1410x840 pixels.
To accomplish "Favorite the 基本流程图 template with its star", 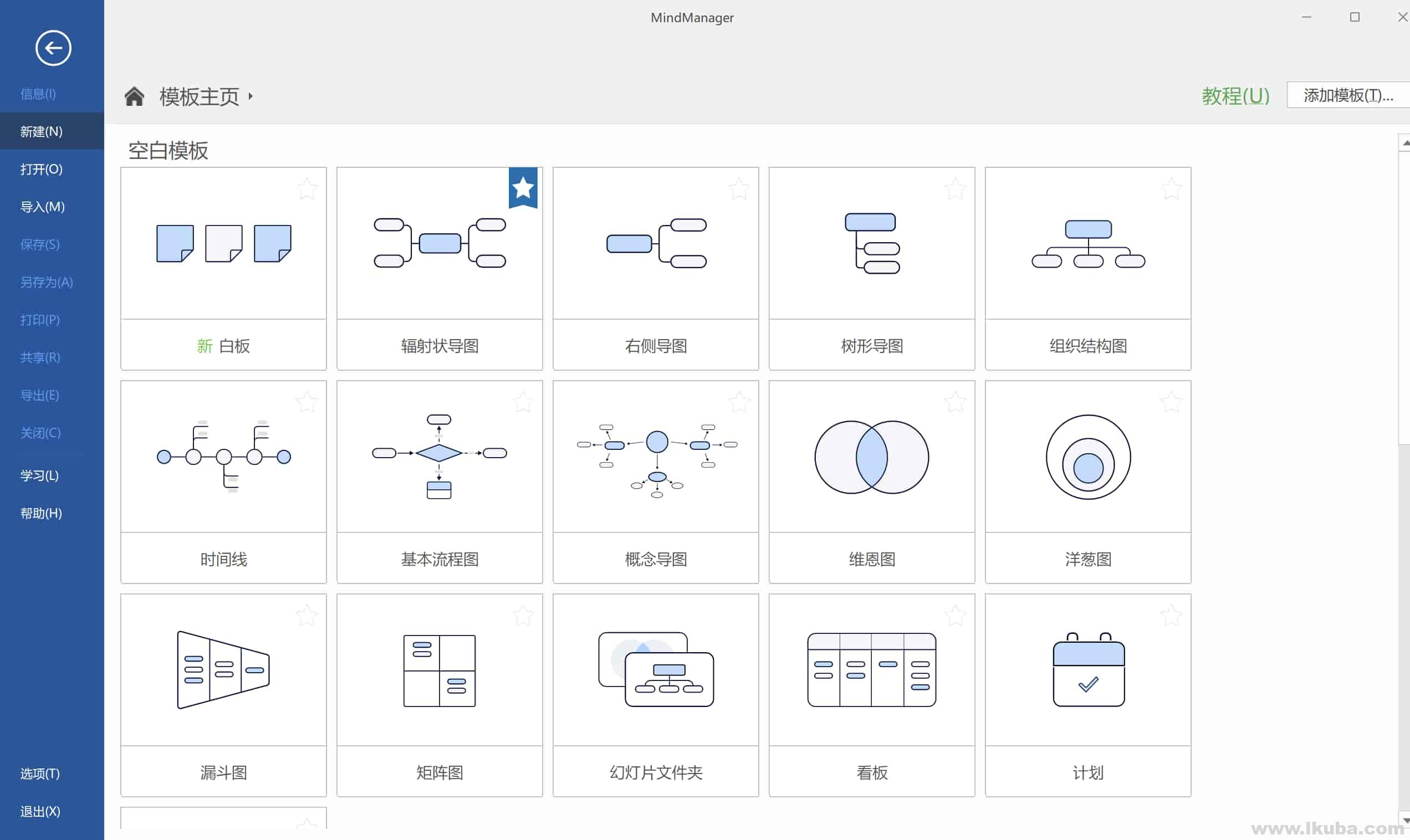I will [x=523, y=402].
